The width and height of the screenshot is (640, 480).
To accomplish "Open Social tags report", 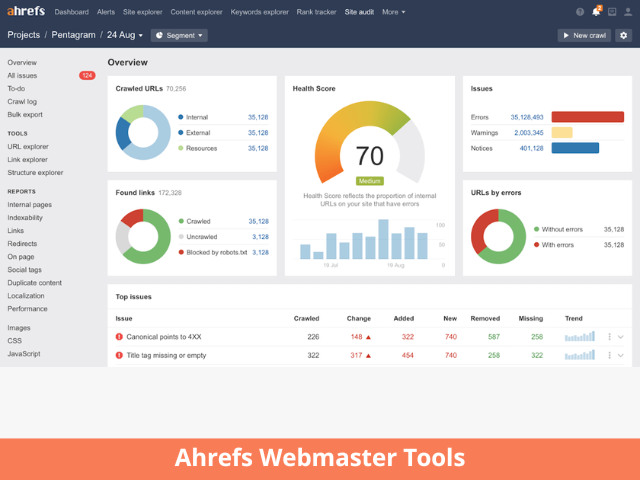I will click(24, 270).
